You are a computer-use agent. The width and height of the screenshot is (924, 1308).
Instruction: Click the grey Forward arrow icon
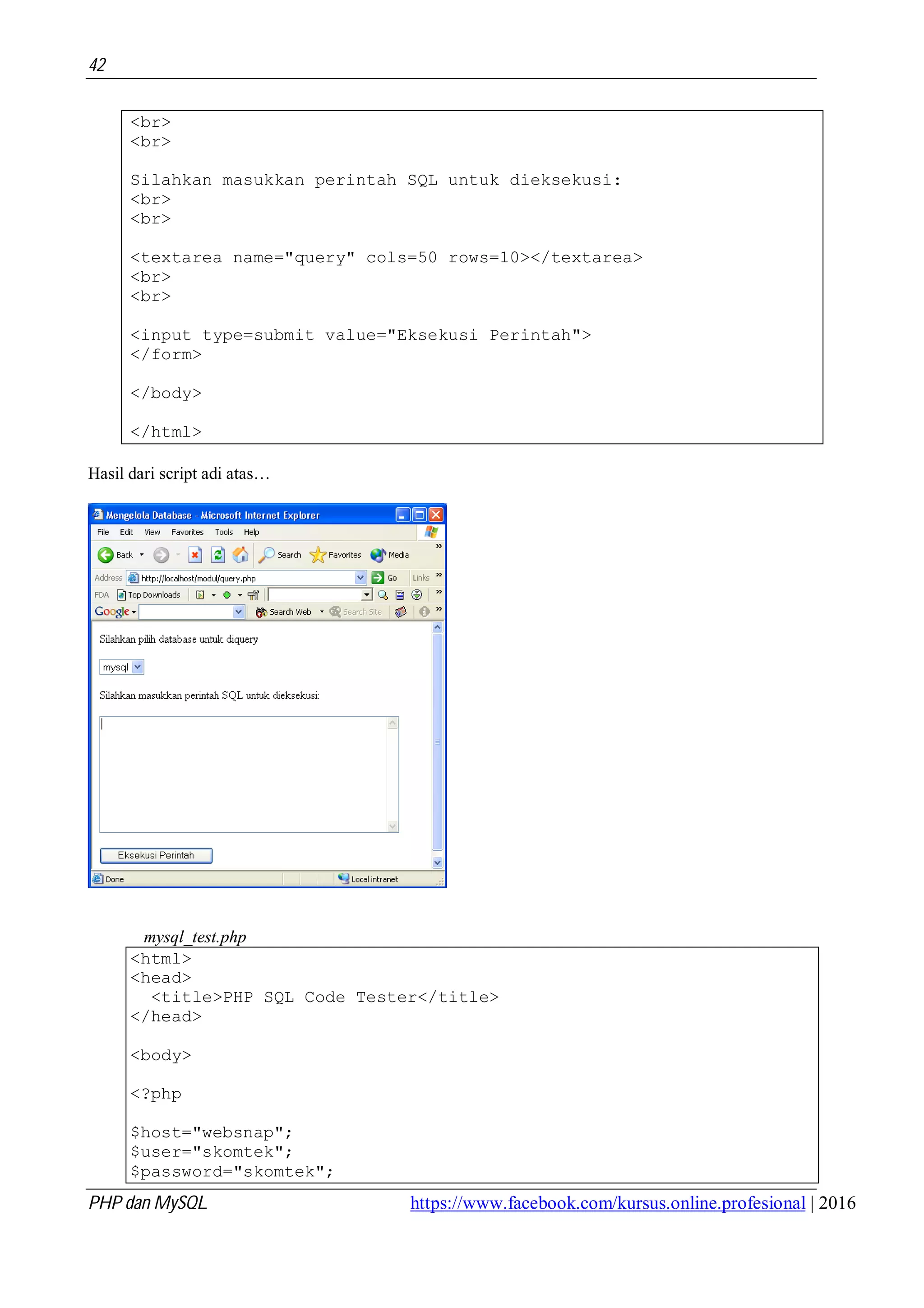161,554
